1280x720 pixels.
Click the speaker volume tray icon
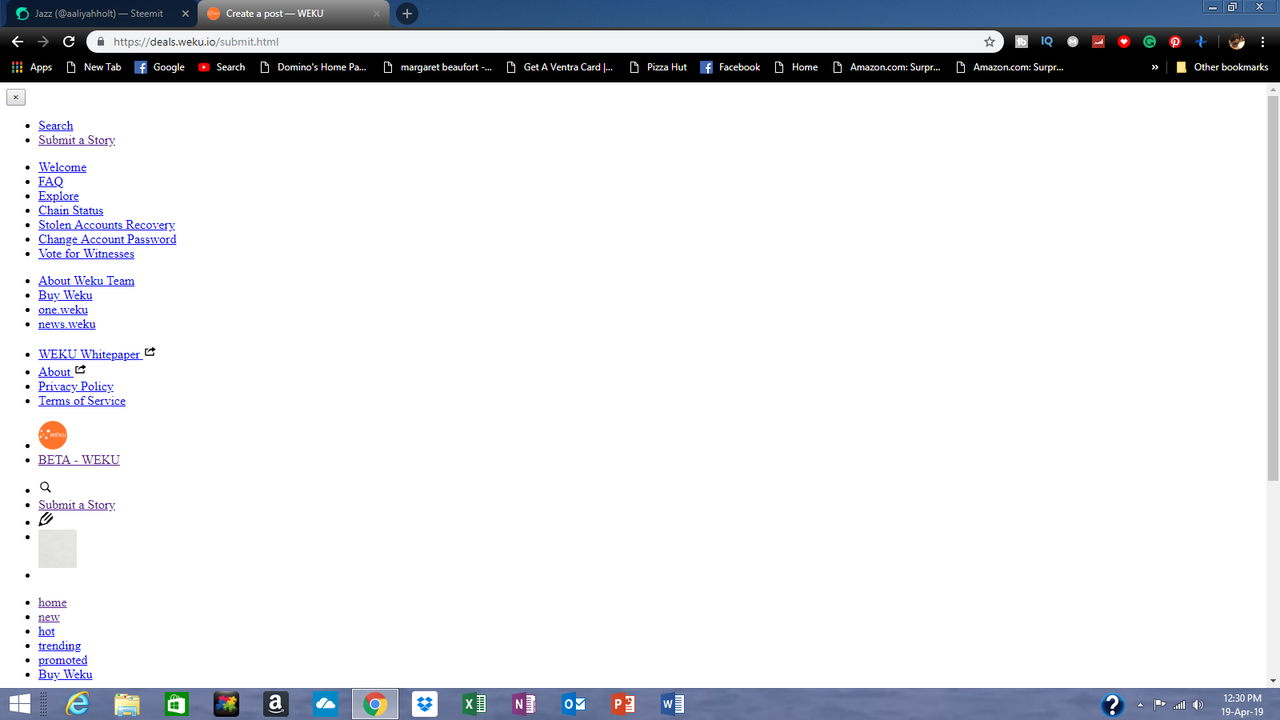[1198, 704]
